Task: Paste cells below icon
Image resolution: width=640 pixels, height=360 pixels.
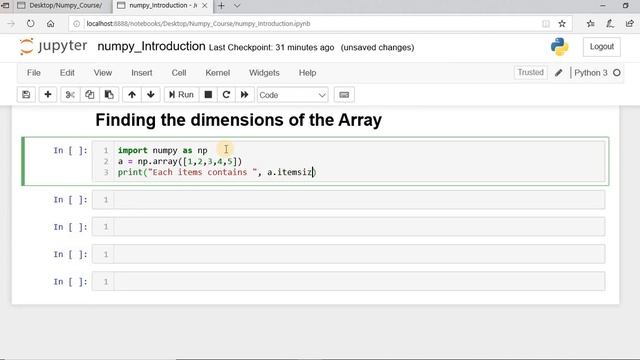Action: point(109,95)
